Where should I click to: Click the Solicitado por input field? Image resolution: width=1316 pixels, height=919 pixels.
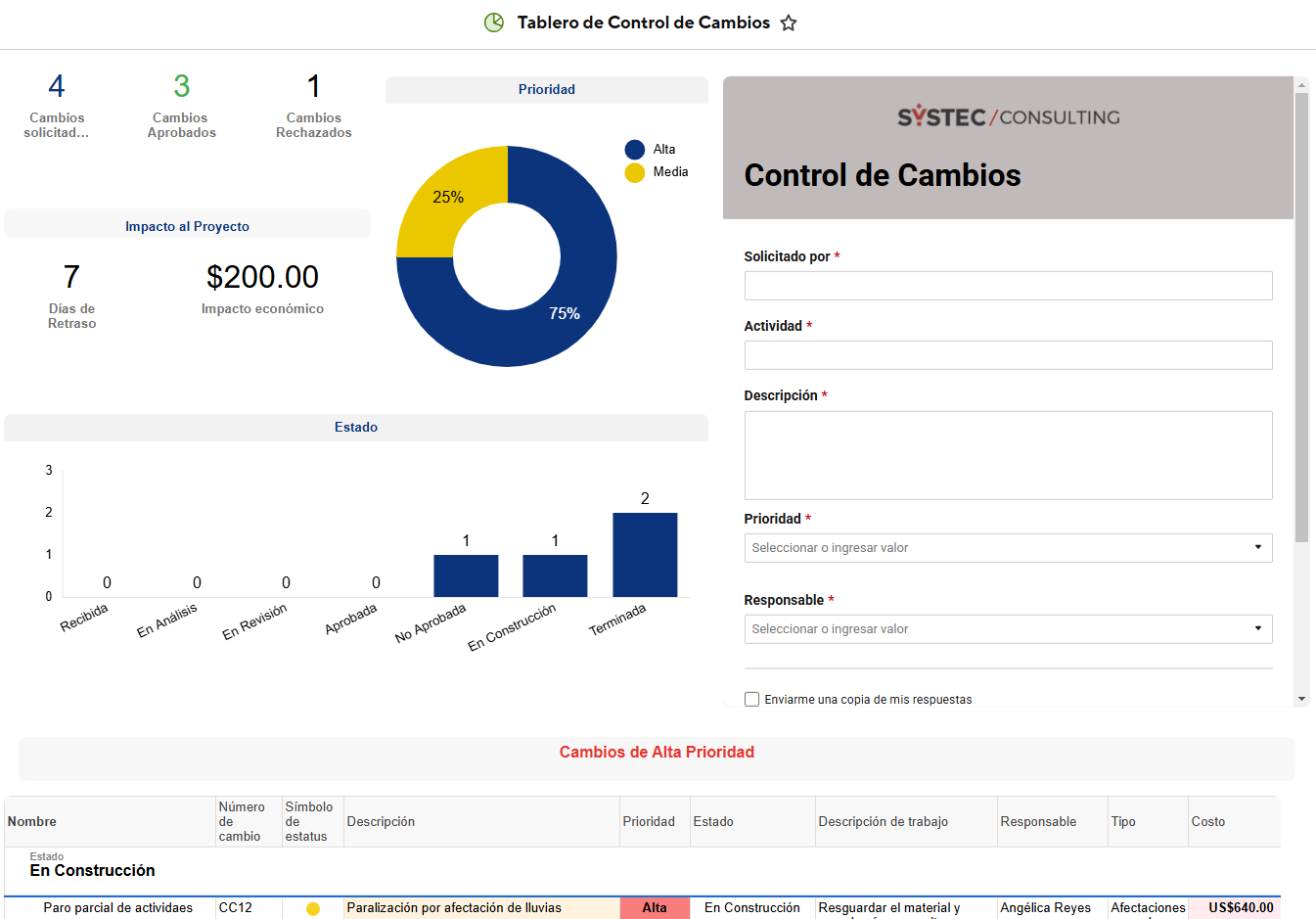[x=1008, y=285]
